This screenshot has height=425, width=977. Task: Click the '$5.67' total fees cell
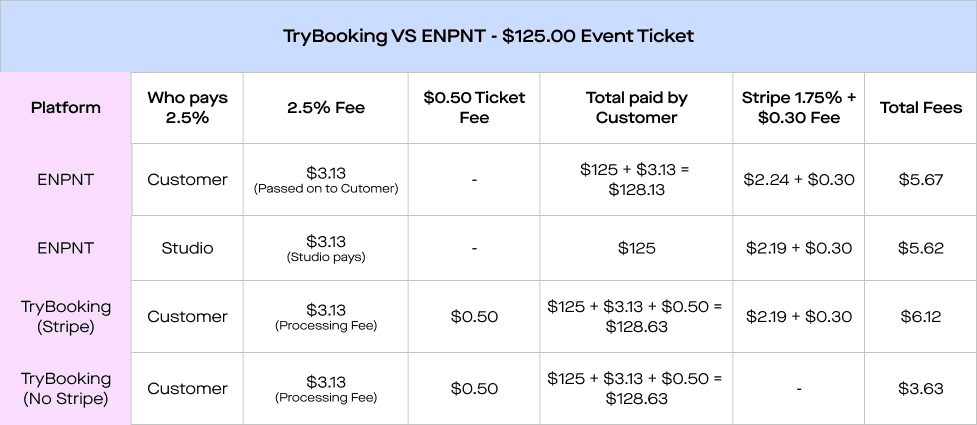pyautogui.click(x=920, y=179)
